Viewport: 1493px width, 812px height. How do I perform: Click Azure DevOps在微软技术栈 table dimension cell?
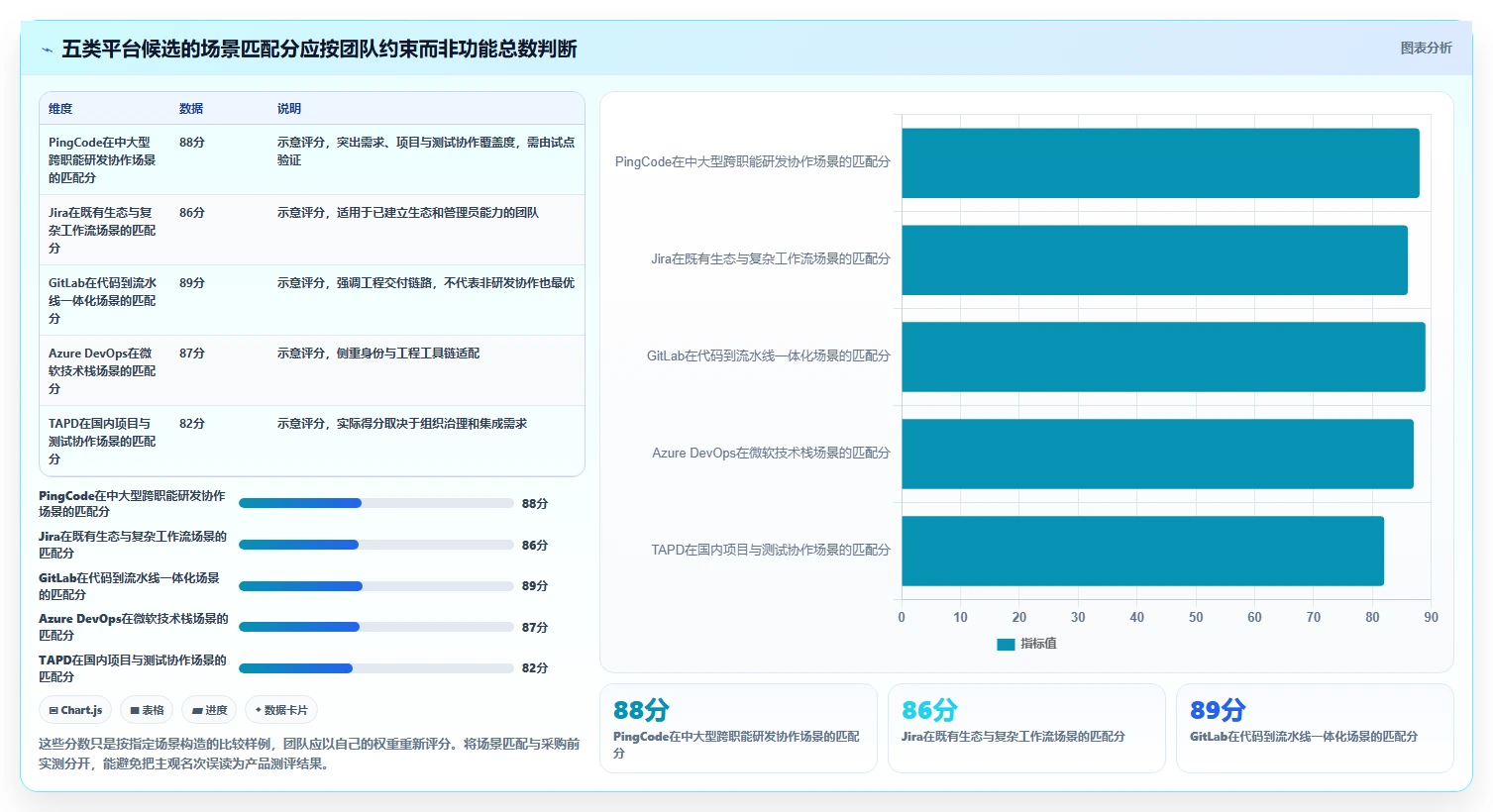(x=103, y=371)
